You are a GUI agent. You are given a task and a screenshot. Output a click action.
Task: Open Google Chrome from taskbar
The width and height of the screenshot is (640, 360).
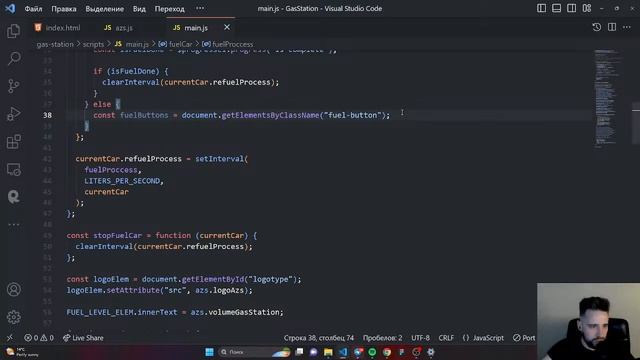coord(387,352)
